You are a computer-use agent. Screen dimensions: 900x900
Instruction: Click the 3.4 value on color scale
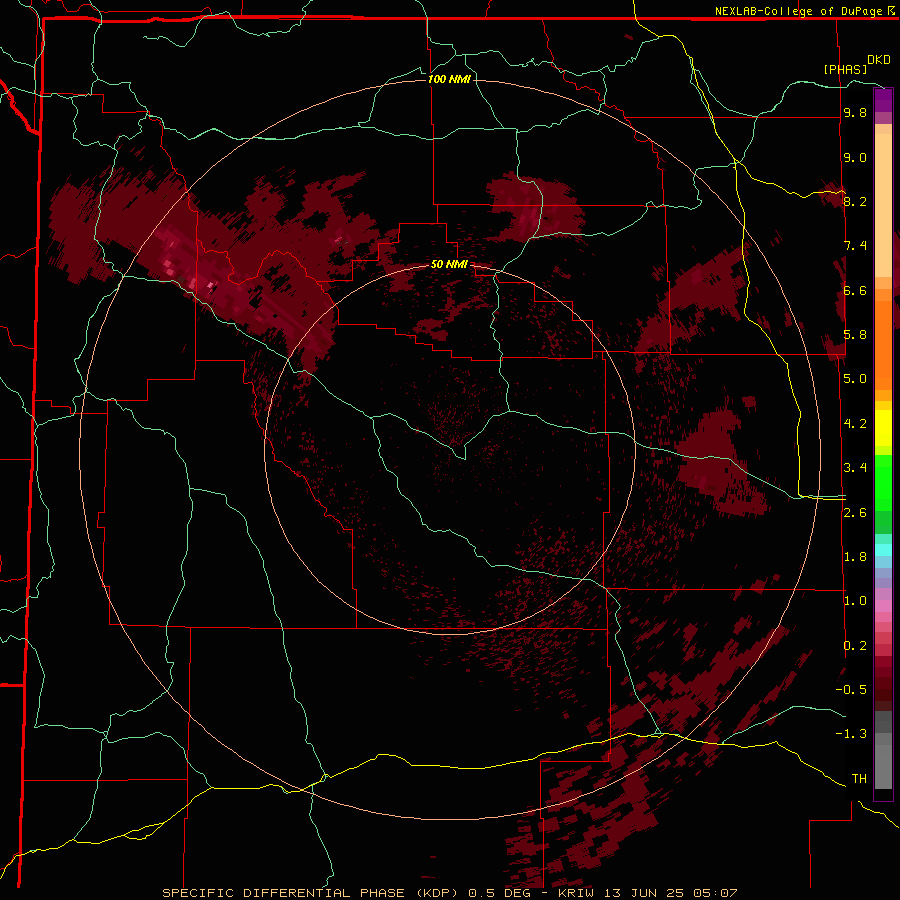click(855, 468)
